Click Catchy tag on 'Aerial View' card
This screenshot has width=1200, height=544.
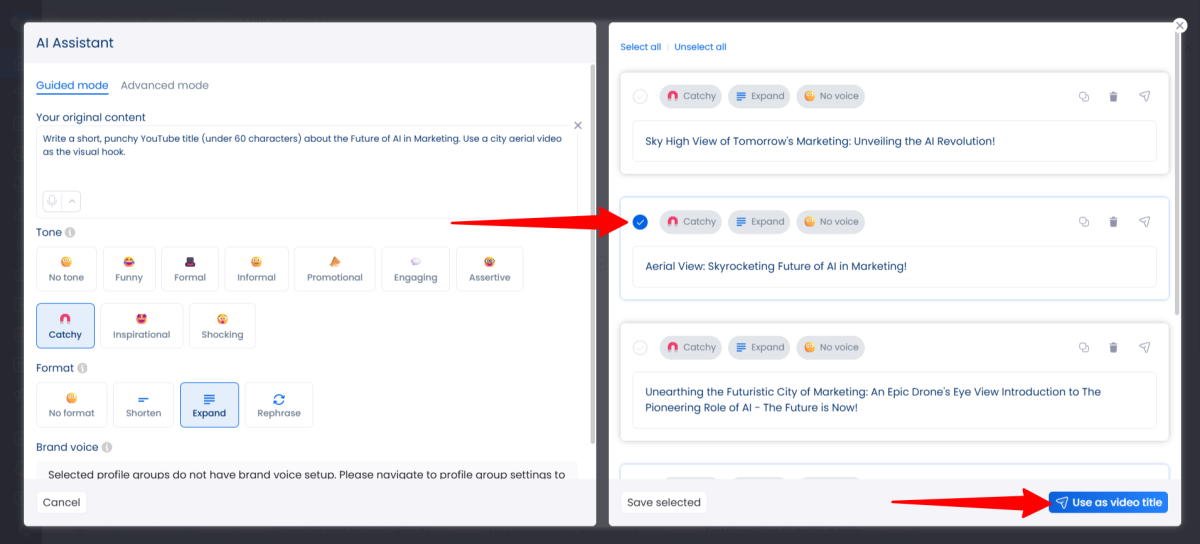tap(691, 222)
